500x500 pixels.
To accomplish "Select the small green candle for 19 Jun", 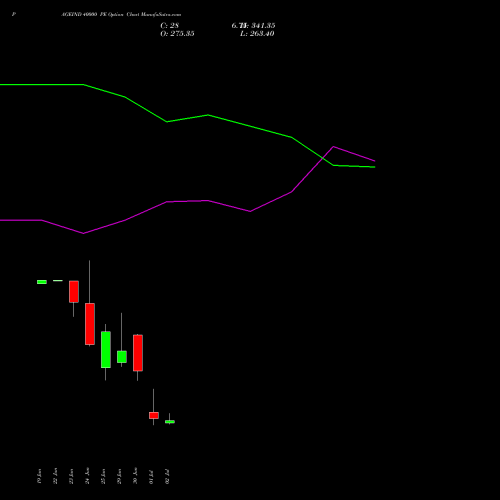I will (42, 282).
